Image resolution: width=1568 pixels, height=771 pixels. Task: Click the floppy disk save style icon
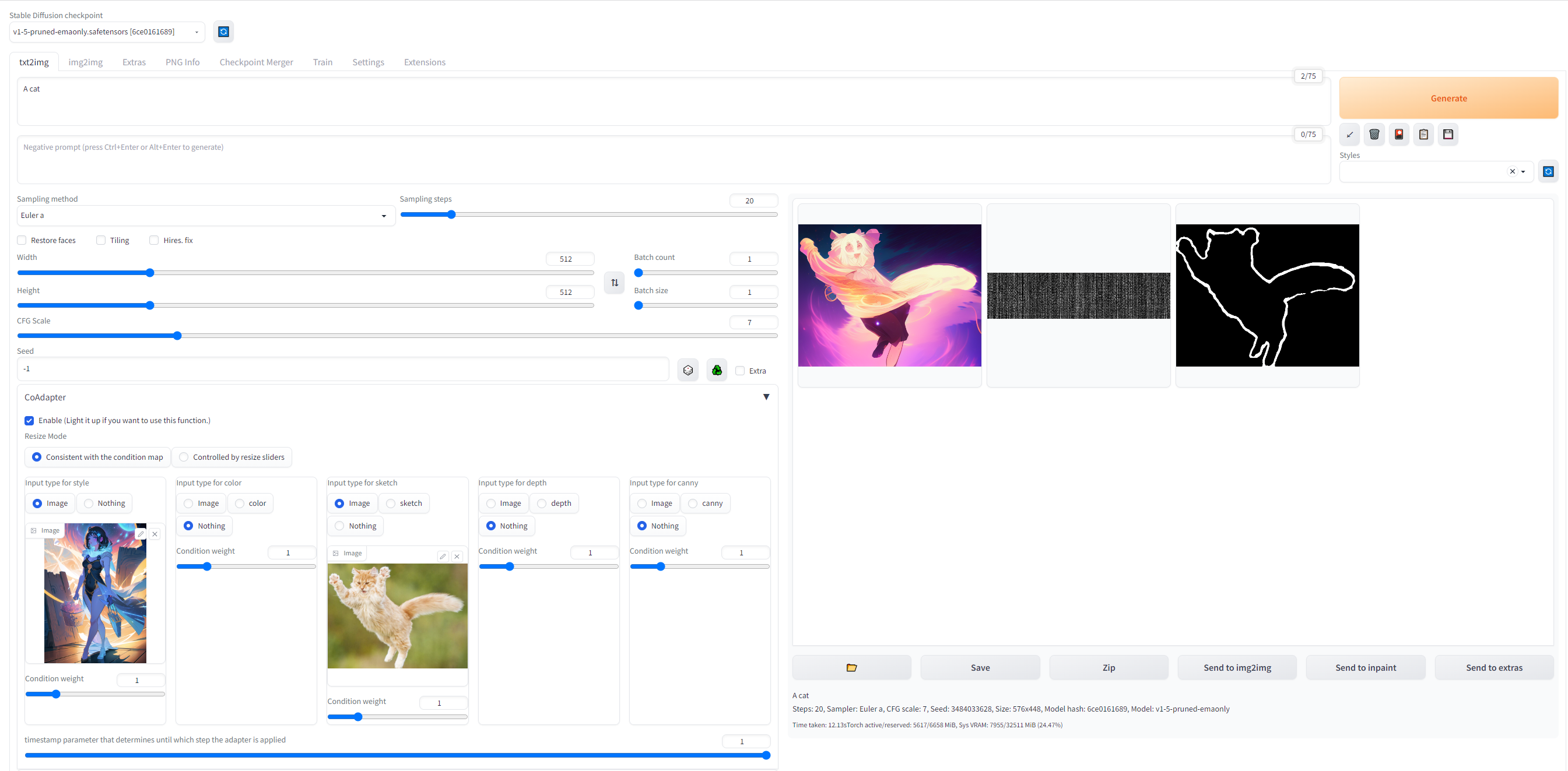(x=1448, y=135)
